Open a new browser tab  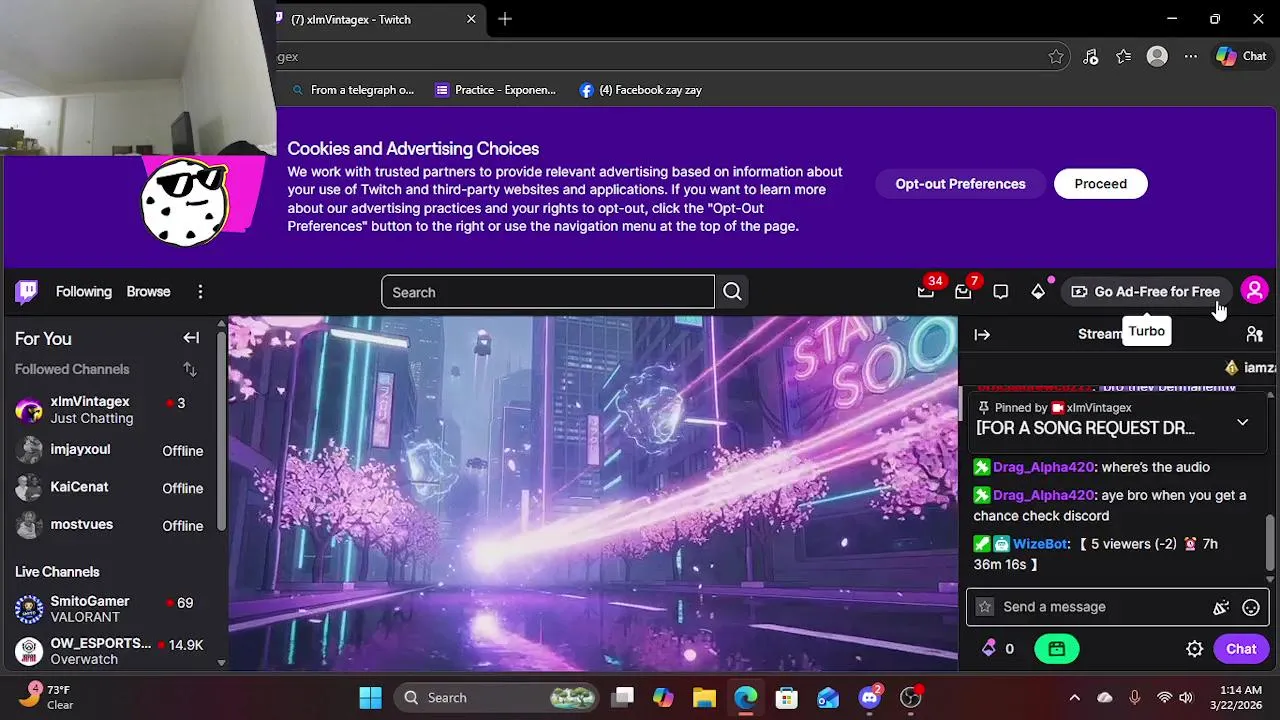505,19
